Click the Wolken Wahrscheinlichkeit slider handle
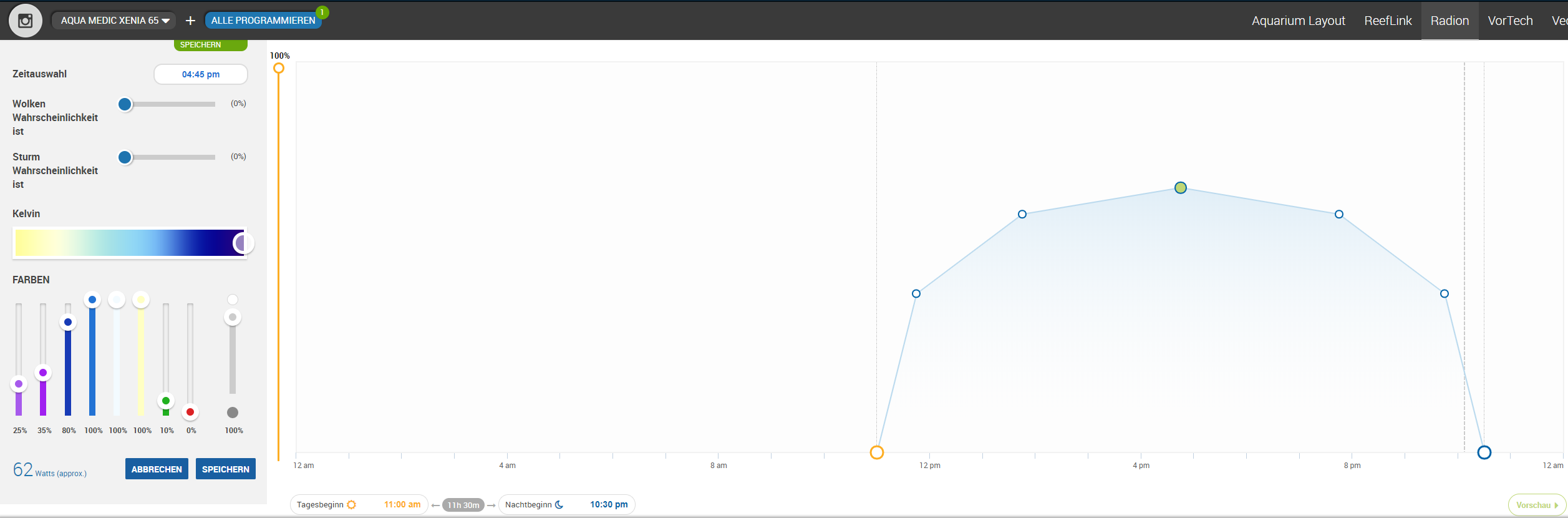1568x518 pixels. pos(125,104)
